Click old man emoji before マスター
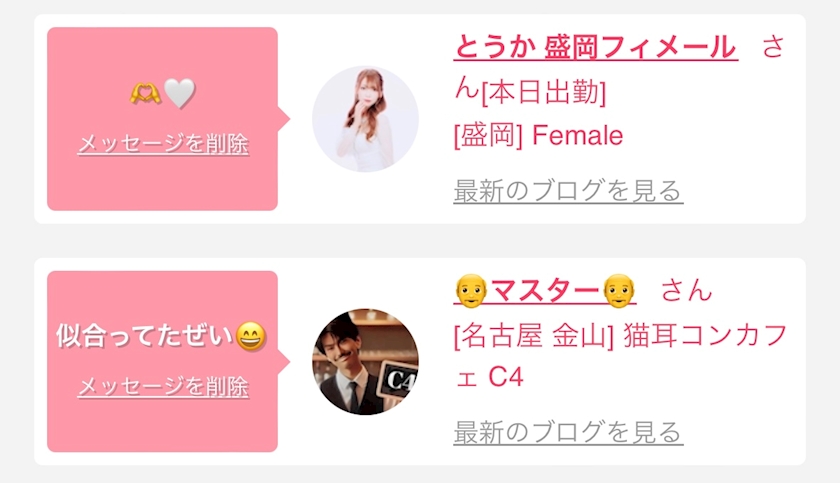Screen dimensions: 840x483 (x=471, y=291)
